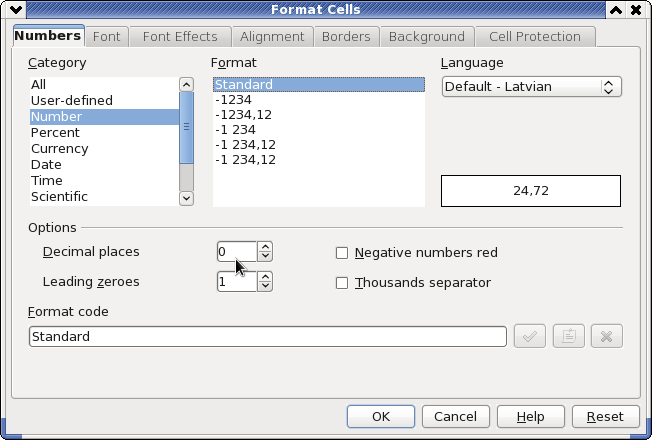The image size is (652, 440).
Task: Open the window menu icon in title bar
Action: tap(15, 9)
